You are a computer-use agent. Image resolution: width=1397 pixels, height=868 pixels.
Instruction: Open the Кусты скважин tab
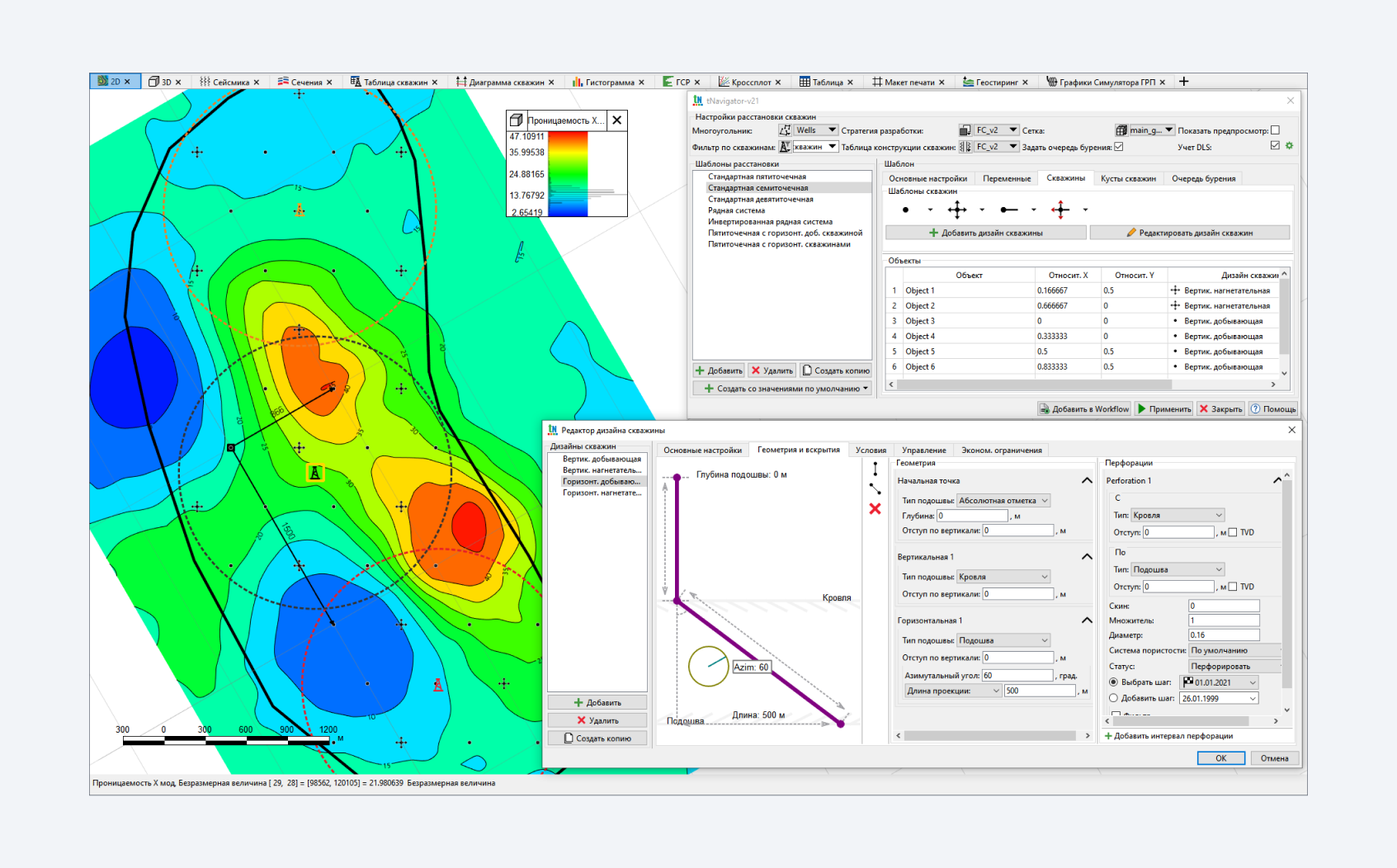click(1128, 178)
